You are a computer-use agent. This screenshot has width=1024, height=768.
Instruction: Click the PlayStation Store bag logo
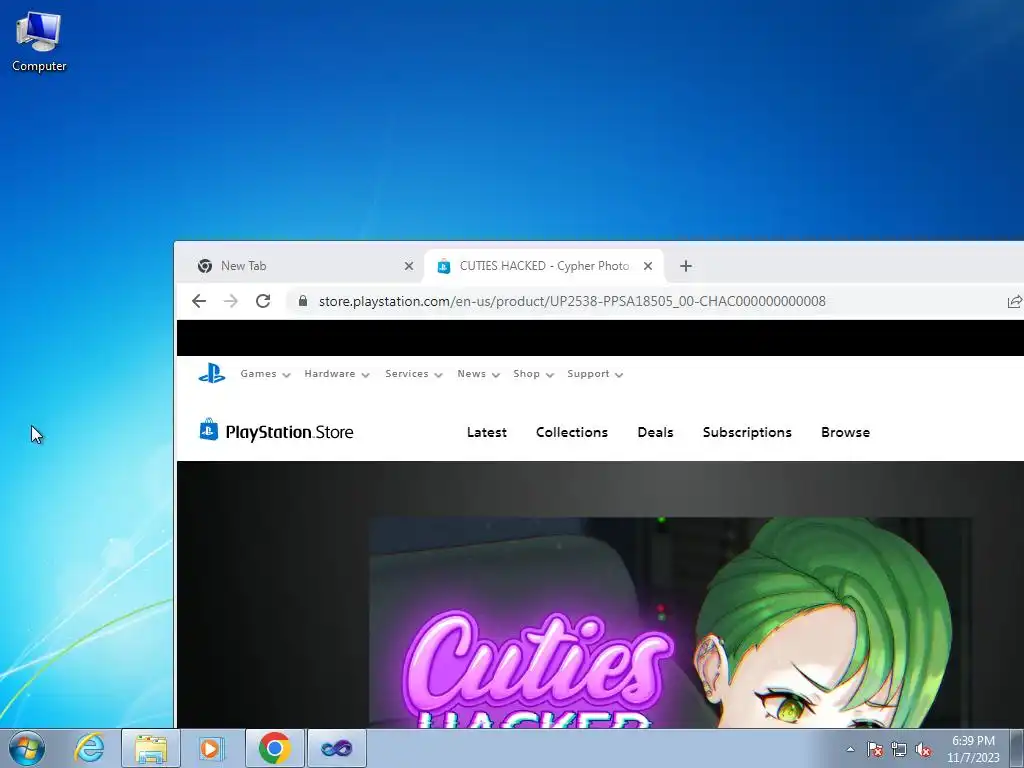pyautogui.click(x=208, y=430)
